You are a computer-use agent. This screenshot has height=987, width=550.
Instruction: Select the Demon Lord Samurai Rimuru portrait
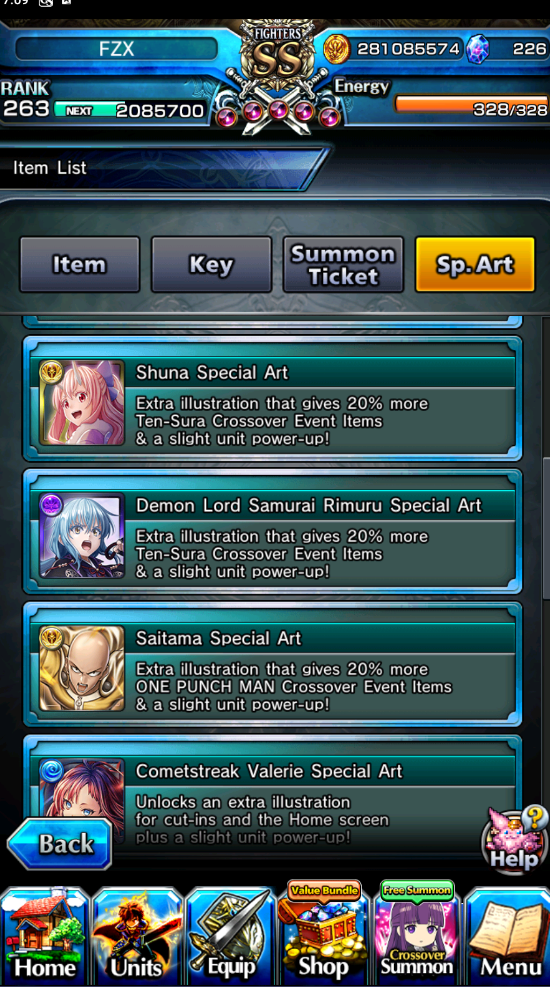pyautogui.click(x=82, y=536)
